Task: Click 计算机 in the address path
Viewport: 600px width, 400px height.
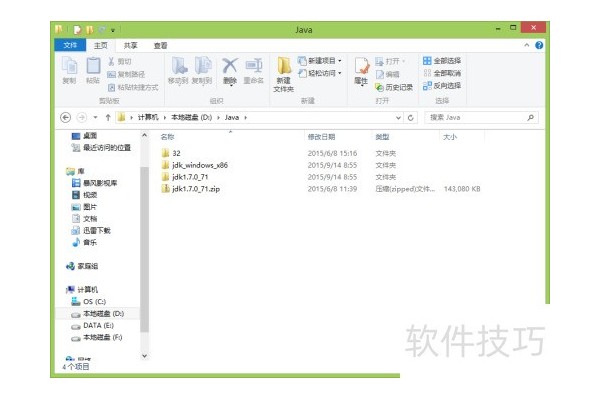Action: 148,118
